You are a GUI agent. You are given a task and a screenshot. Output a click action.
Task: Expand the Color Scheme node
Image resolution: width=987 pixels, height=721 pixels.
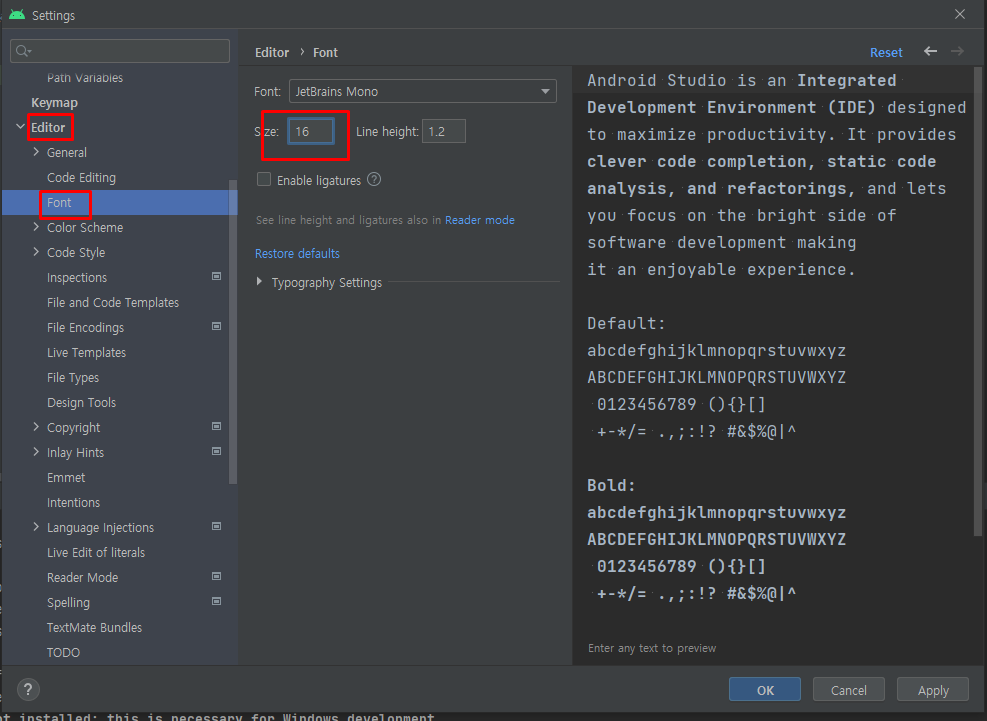36,227
